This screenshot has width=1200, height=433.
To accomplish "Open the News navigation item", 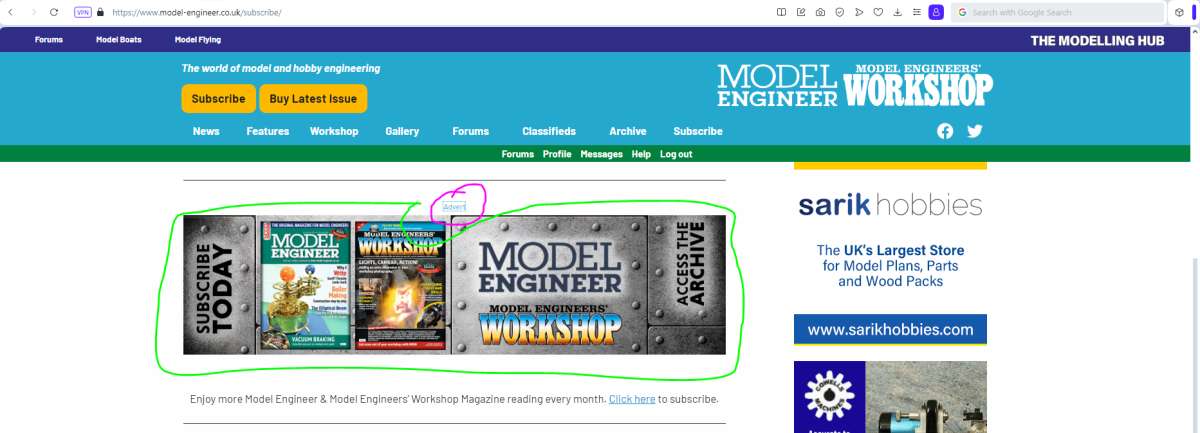I will point(206,131).
